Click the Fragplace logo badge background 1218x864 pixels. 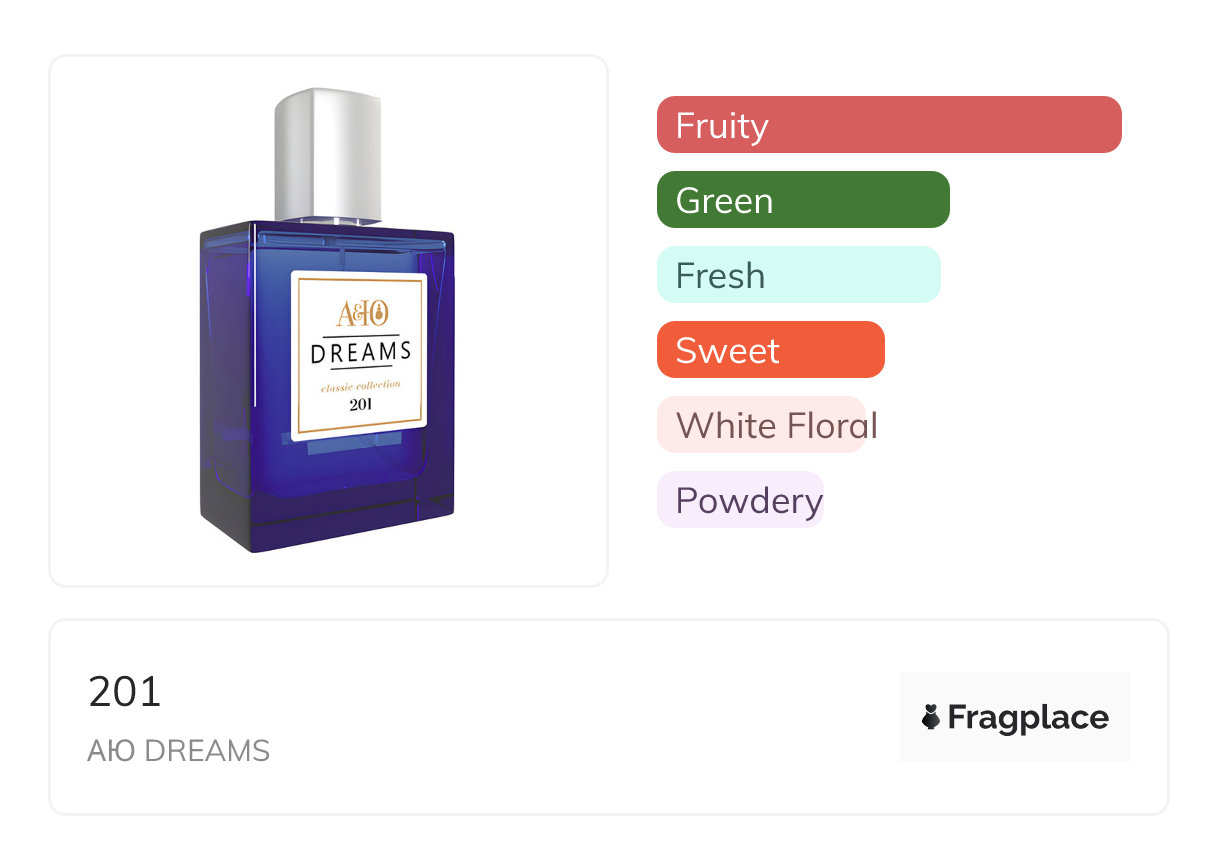(x=1015, y=717)
